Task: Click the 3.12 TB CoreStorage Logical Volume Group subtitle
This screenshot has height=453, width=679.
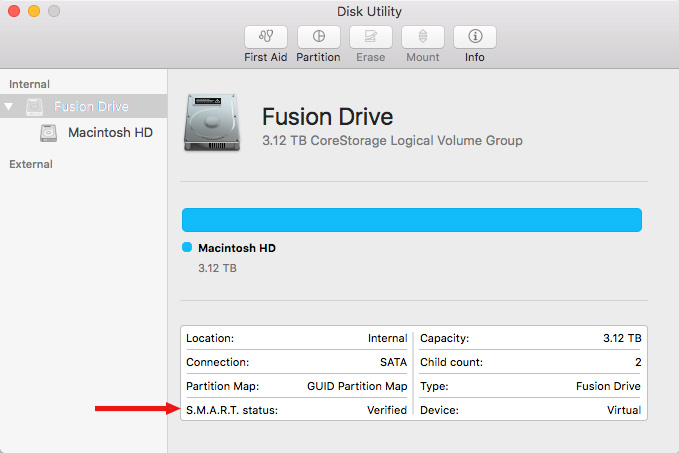Action: (x=392, y=141)
